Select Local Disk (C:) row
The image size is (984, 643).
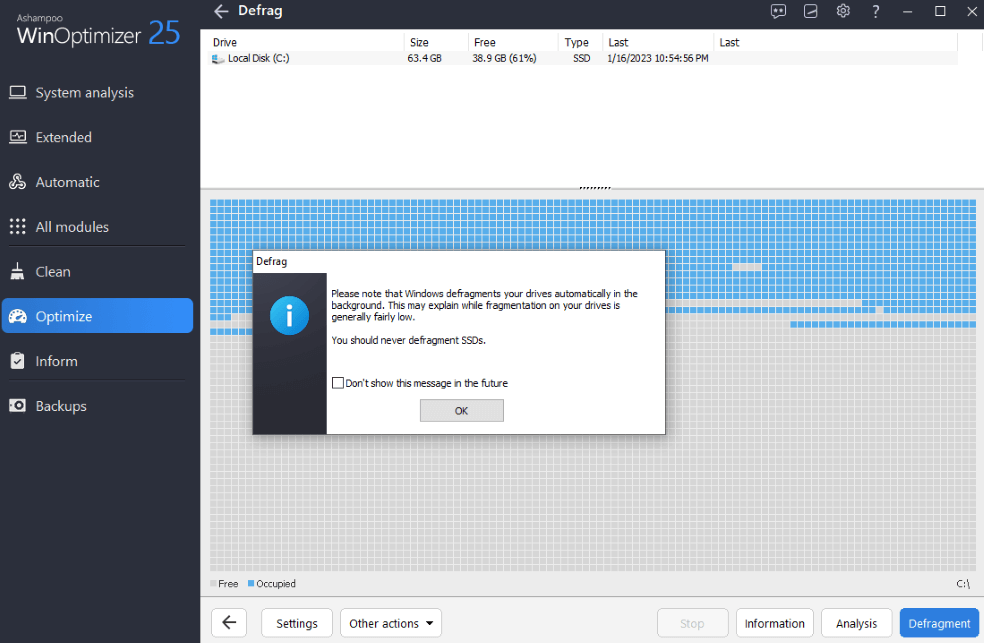(582, 58)
